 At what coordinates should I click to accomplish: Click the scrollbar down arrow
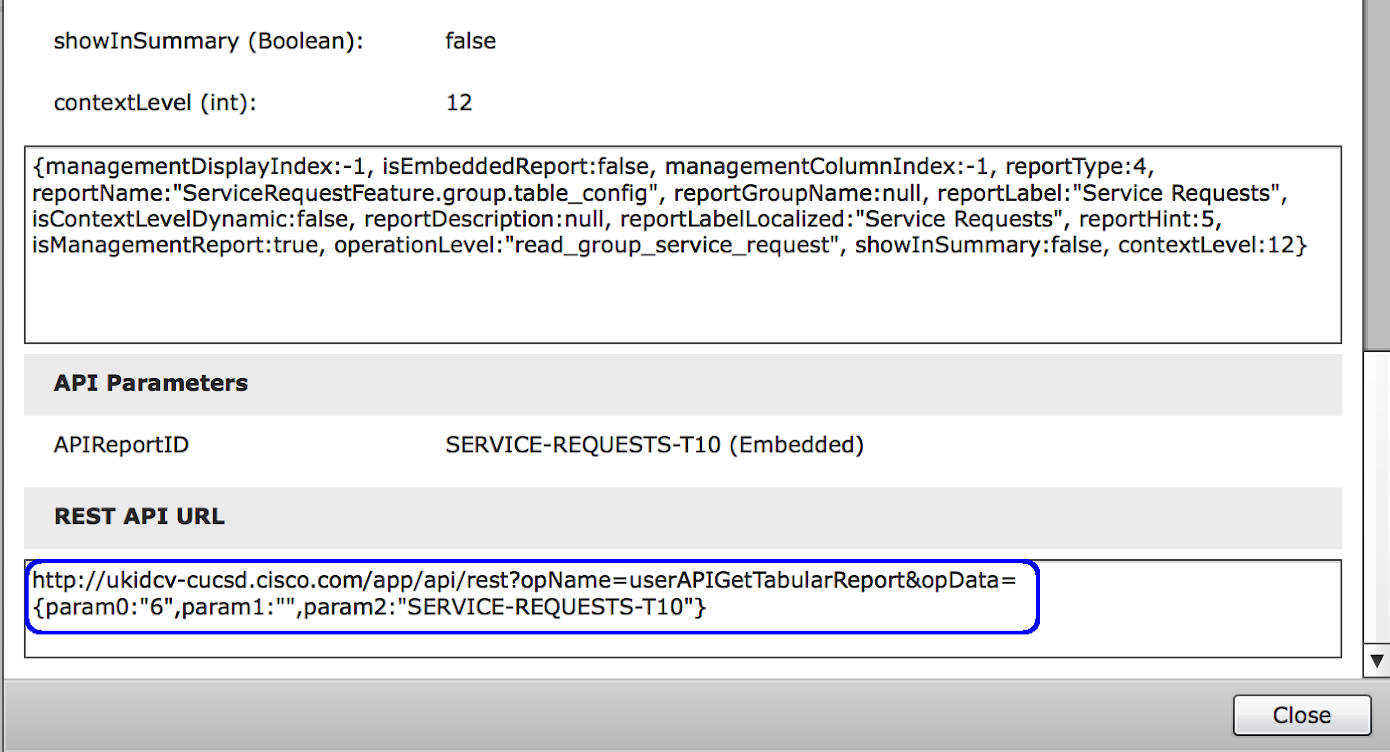pos(1377,661)
